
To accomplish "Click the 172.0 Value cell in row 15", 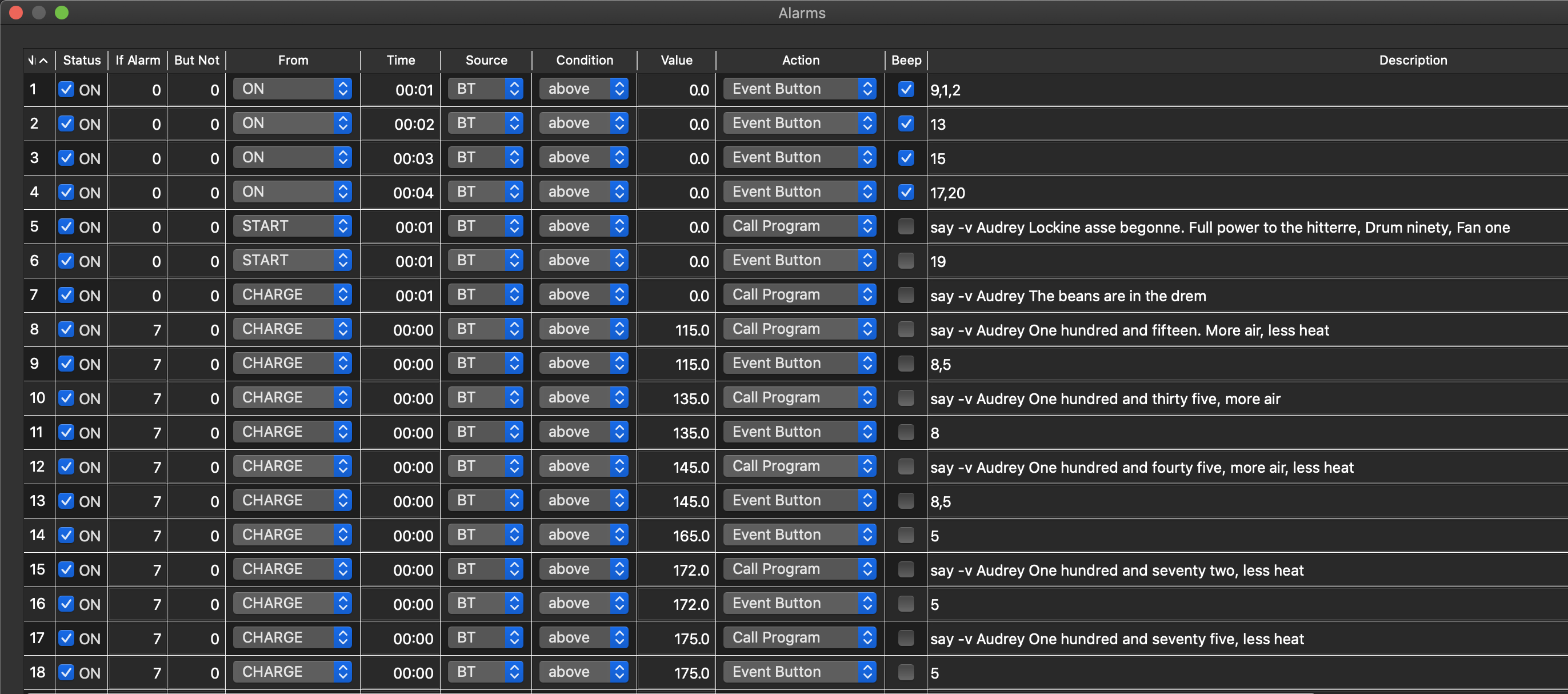I will [x=690, y=571].
